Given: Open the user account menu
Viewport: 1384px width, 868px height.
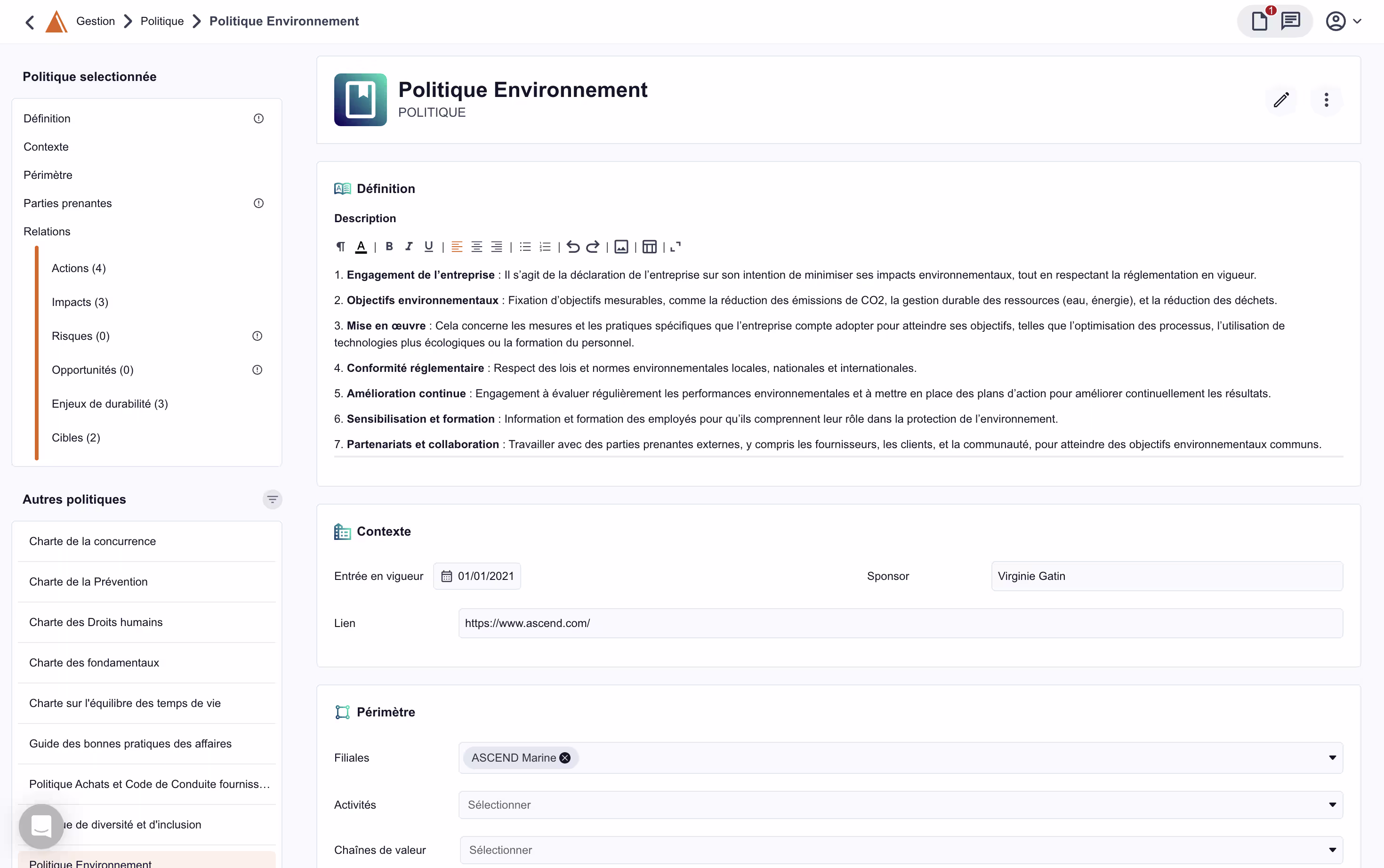Looking at the screenshot, I should tap(1343, 21).
